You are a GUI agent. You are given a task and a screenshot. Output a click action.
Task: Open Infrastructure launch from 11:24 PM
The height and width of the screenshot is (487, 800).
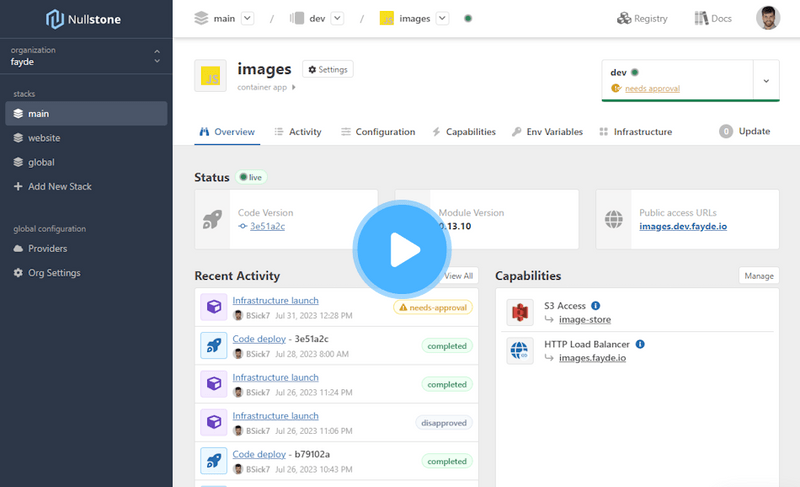coord(276,378)
